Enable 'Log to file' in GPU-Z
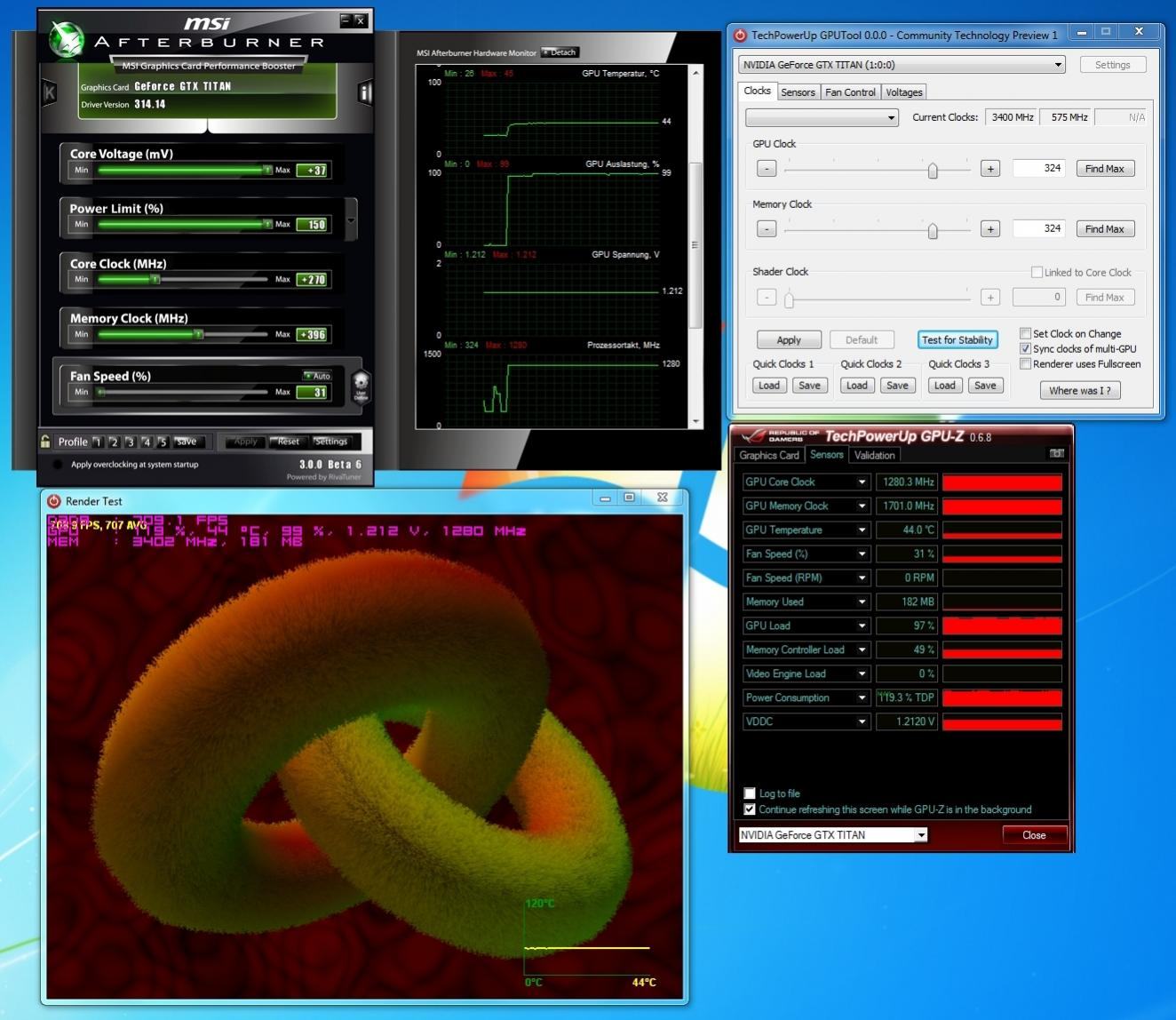The height and width of the screenshot is (1020, 1176). pos(750,793)
